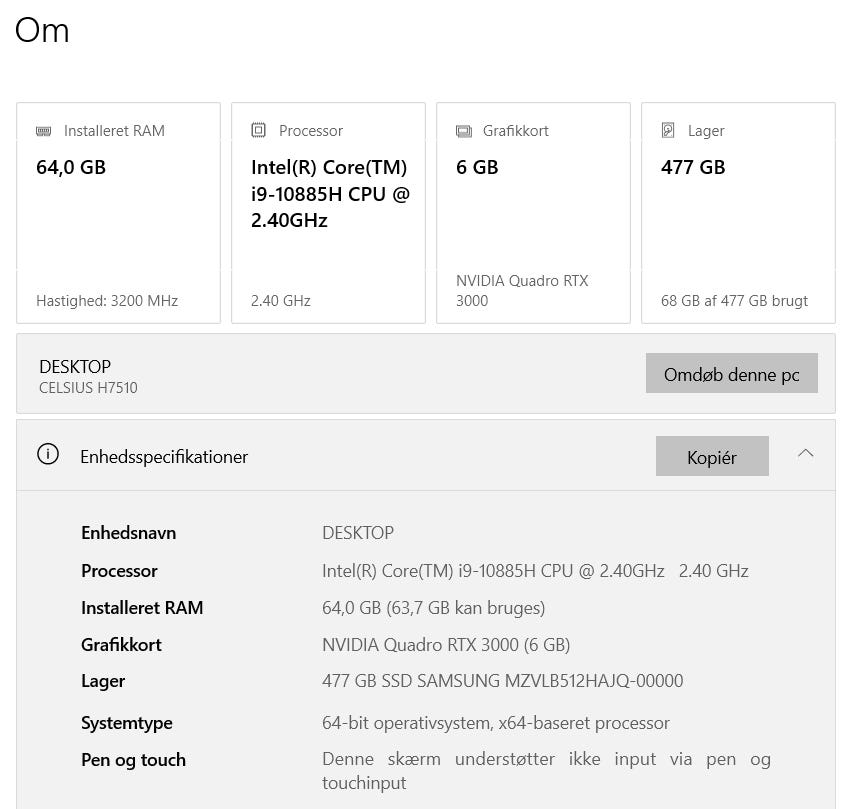Screen dimensions: 850x809
Task: Click the Grafikkort display icon
Action: [x=464, y=131]
